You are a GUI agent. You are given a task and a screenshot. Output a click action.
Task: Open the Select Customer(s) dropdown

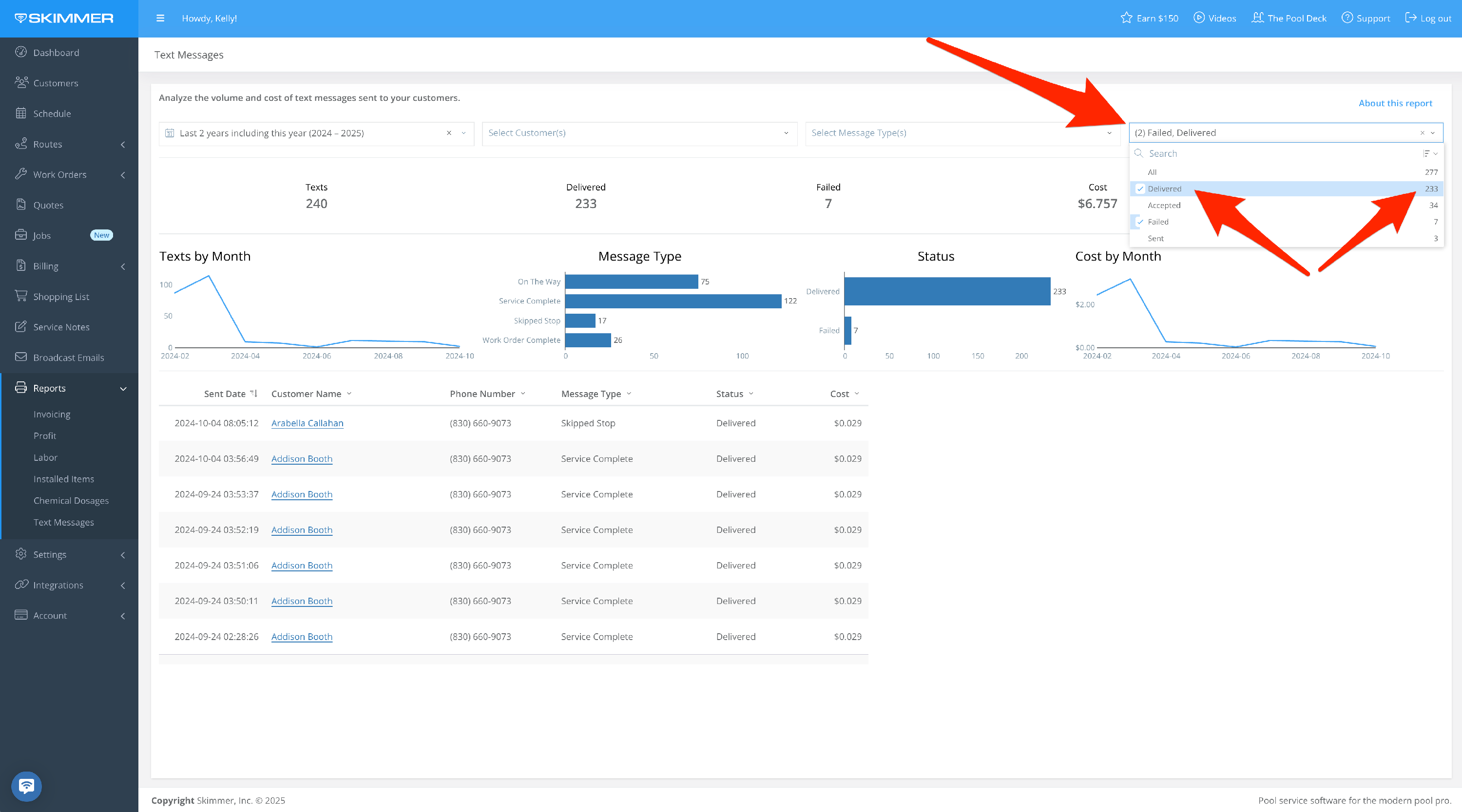coord(639,133)
